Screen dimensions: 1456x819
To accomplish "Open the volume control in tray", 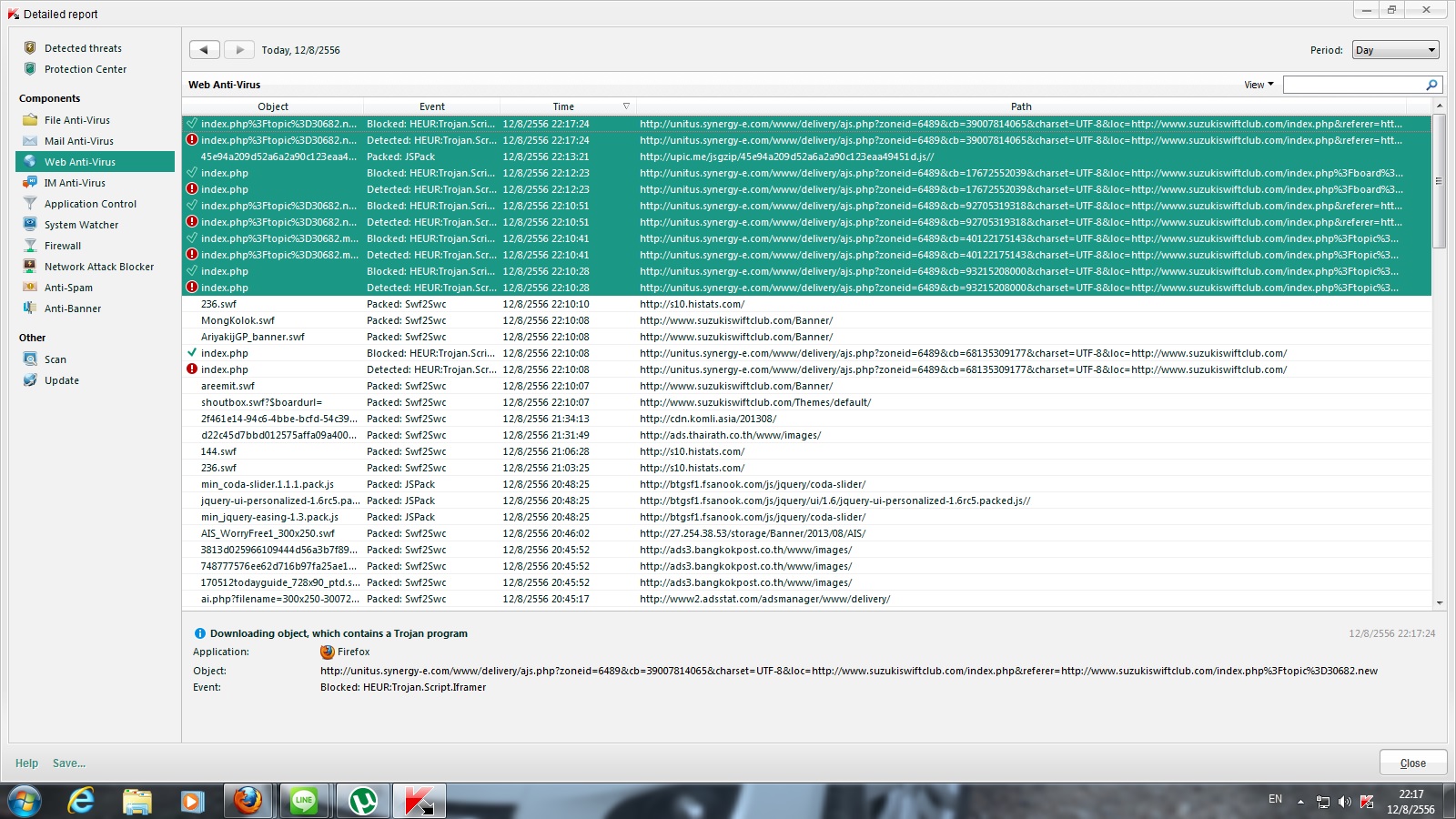I will coord(1345,802).
